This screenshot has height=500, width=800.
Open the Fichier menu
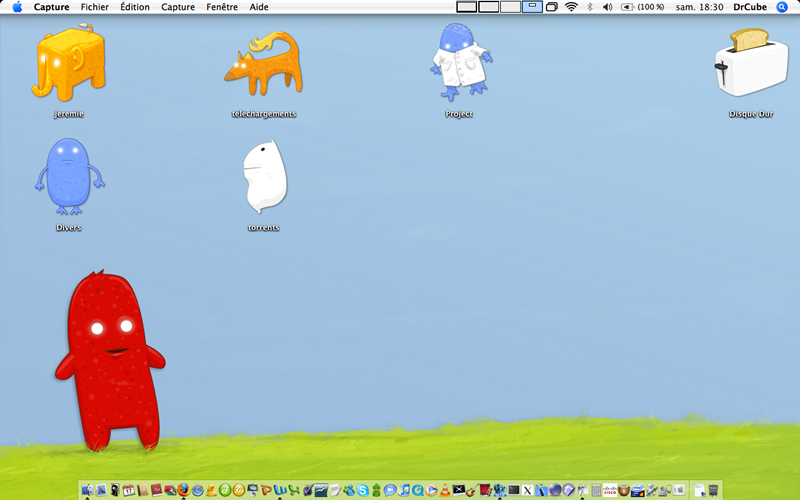pyautogui.click(x=94, y=7)
